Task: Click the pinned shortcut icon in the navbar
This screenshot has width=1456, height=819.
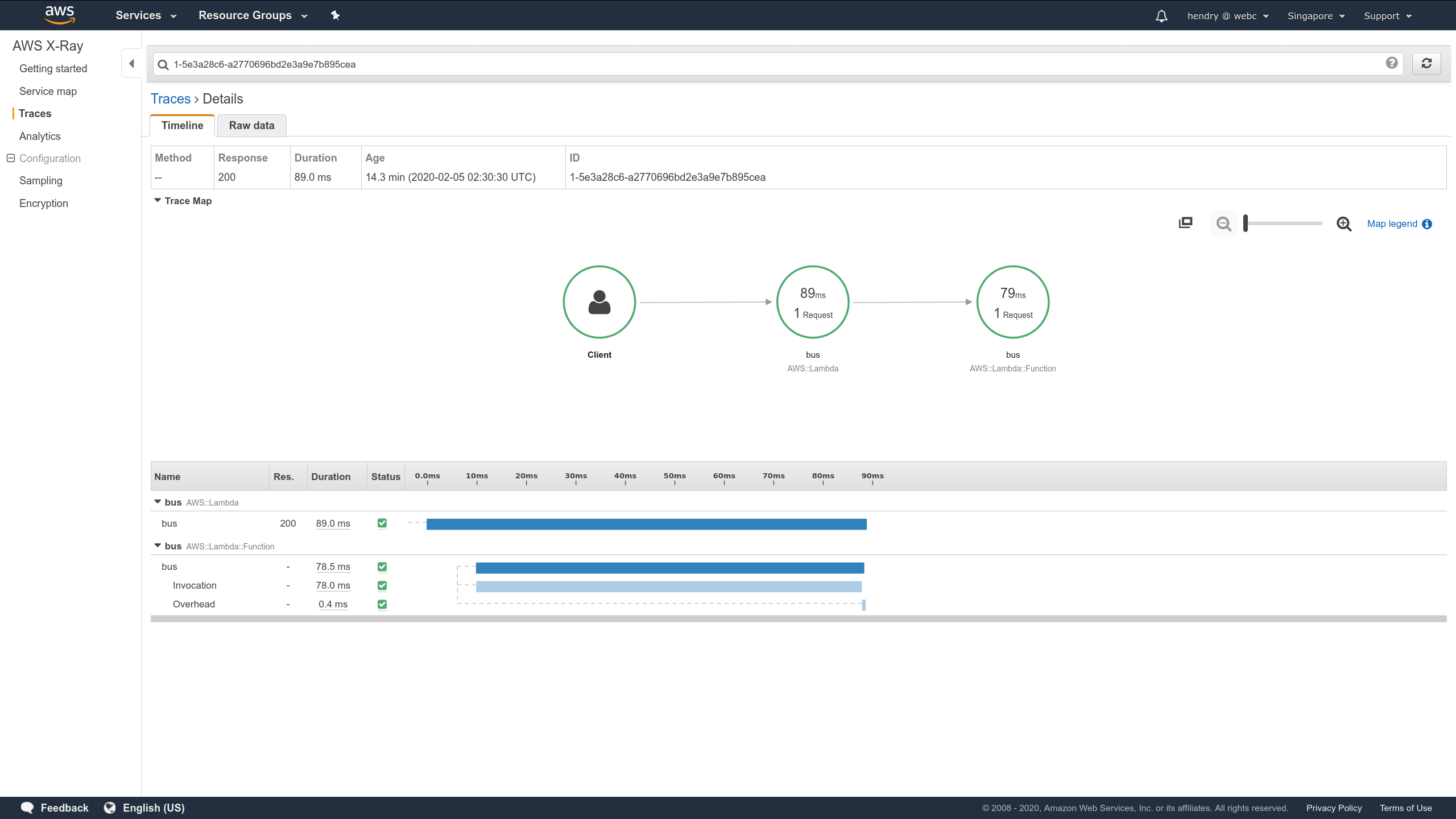Action: click(335, 15)
